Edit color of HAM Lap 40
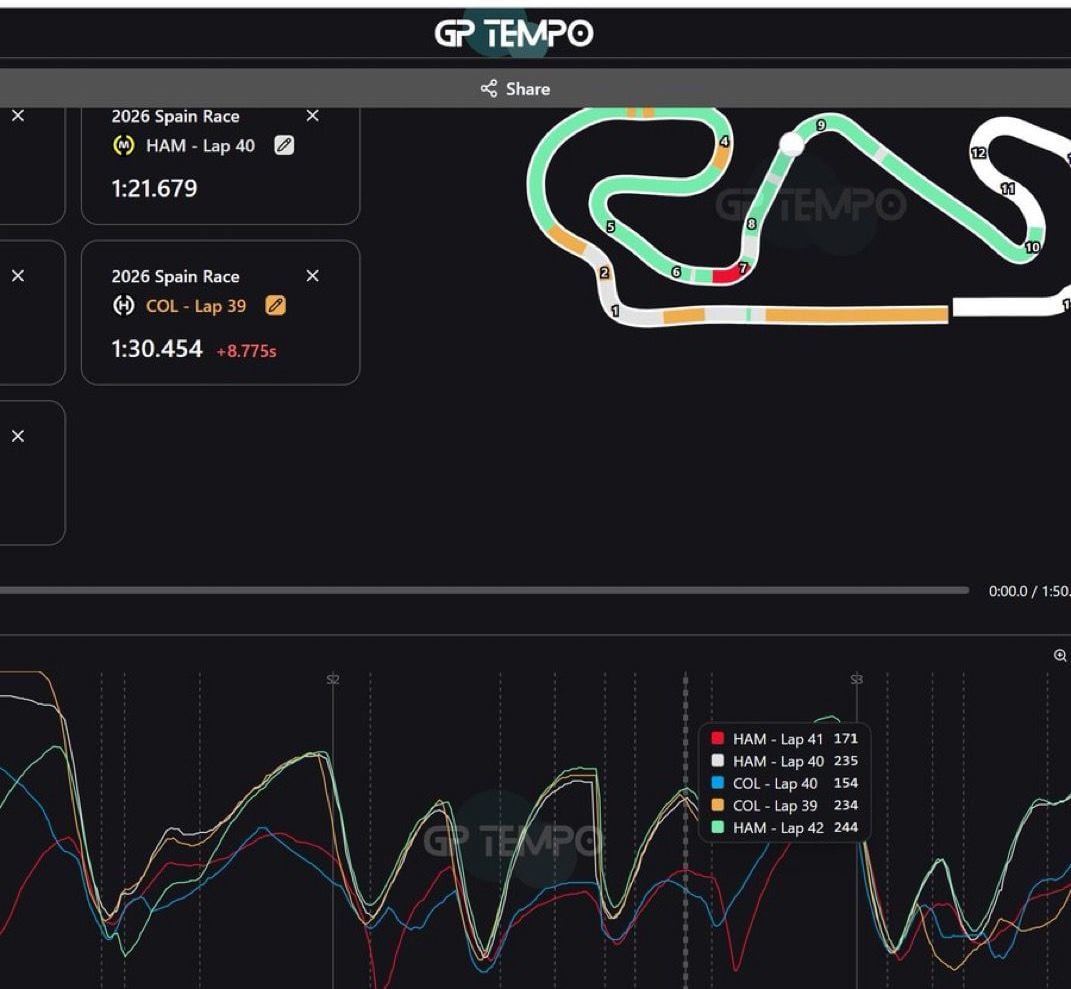This screenshot has width=1071, height=989. pos(284,145)
